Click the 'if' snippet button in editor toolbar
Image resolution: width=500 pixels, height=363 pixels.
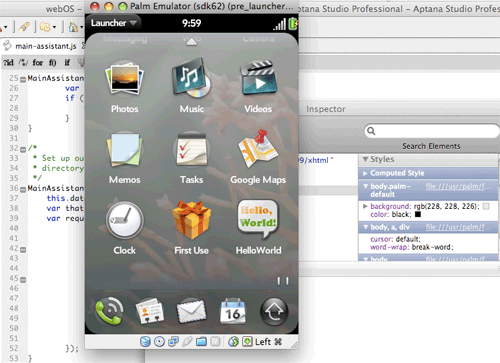(x=67, y=62)
